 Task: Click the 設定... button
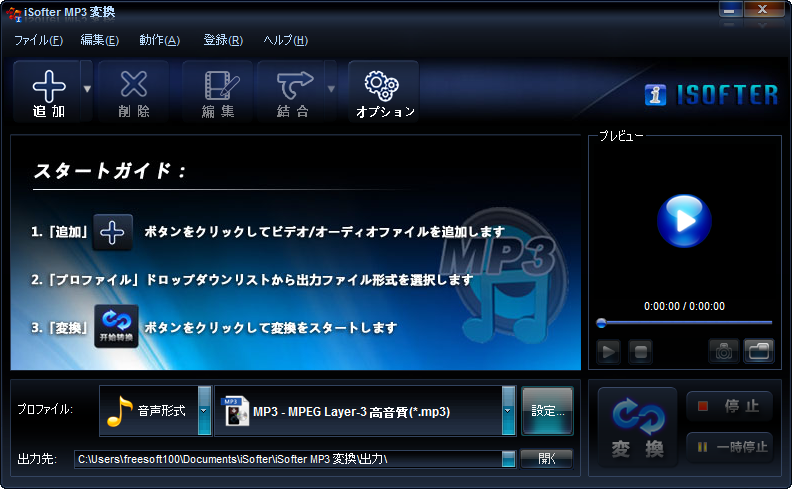[548, 411]
